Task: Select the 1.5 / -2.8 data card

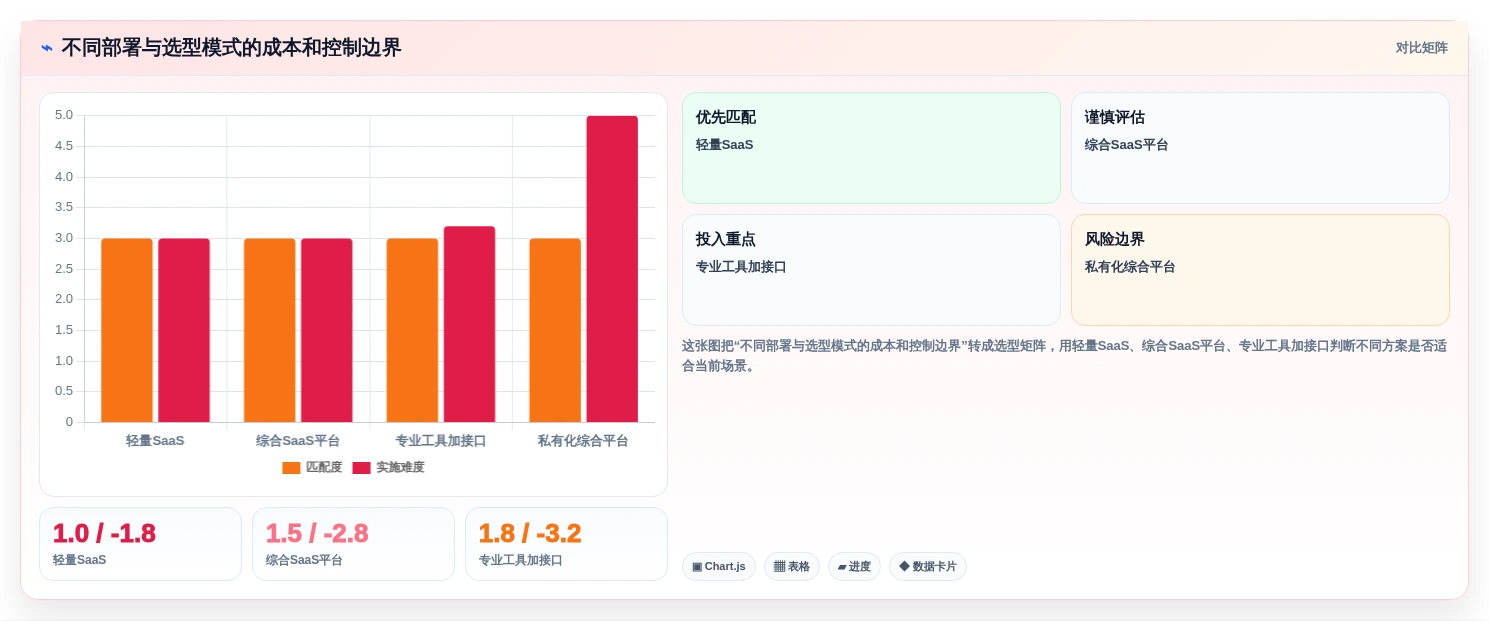Action: point(353,544)
